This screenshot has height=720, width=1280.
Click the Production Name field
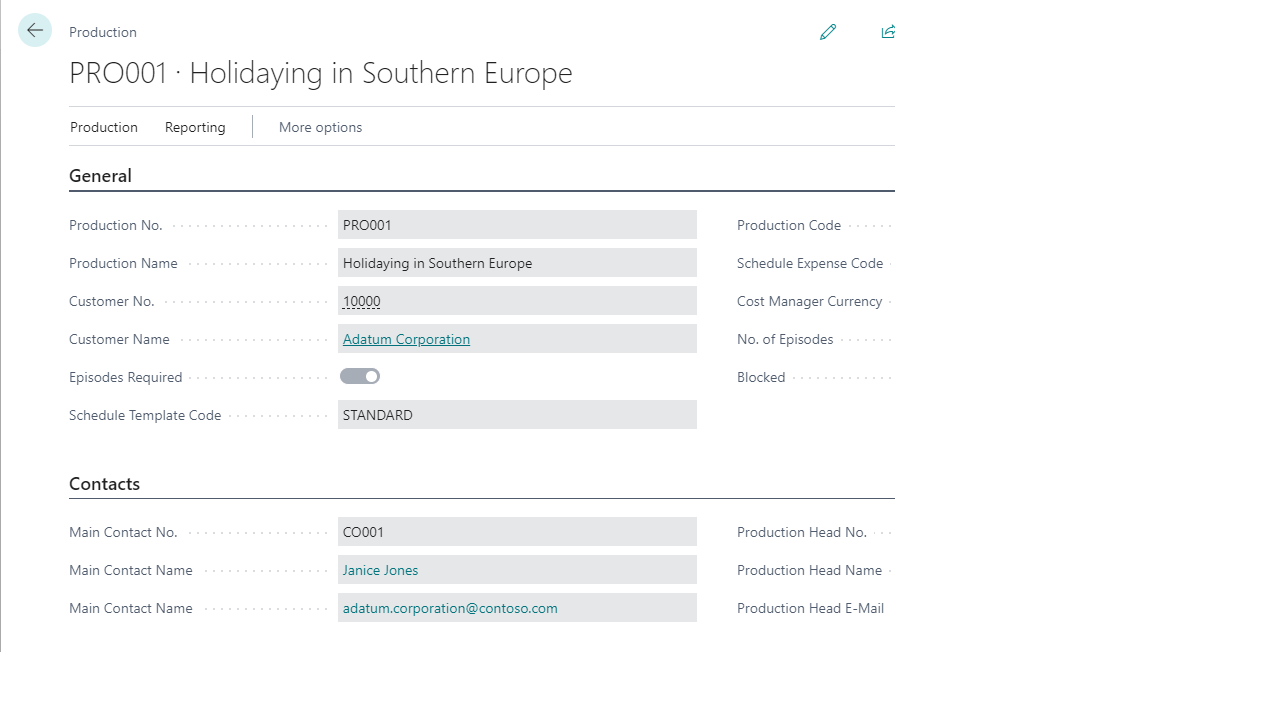click(517, 263)
